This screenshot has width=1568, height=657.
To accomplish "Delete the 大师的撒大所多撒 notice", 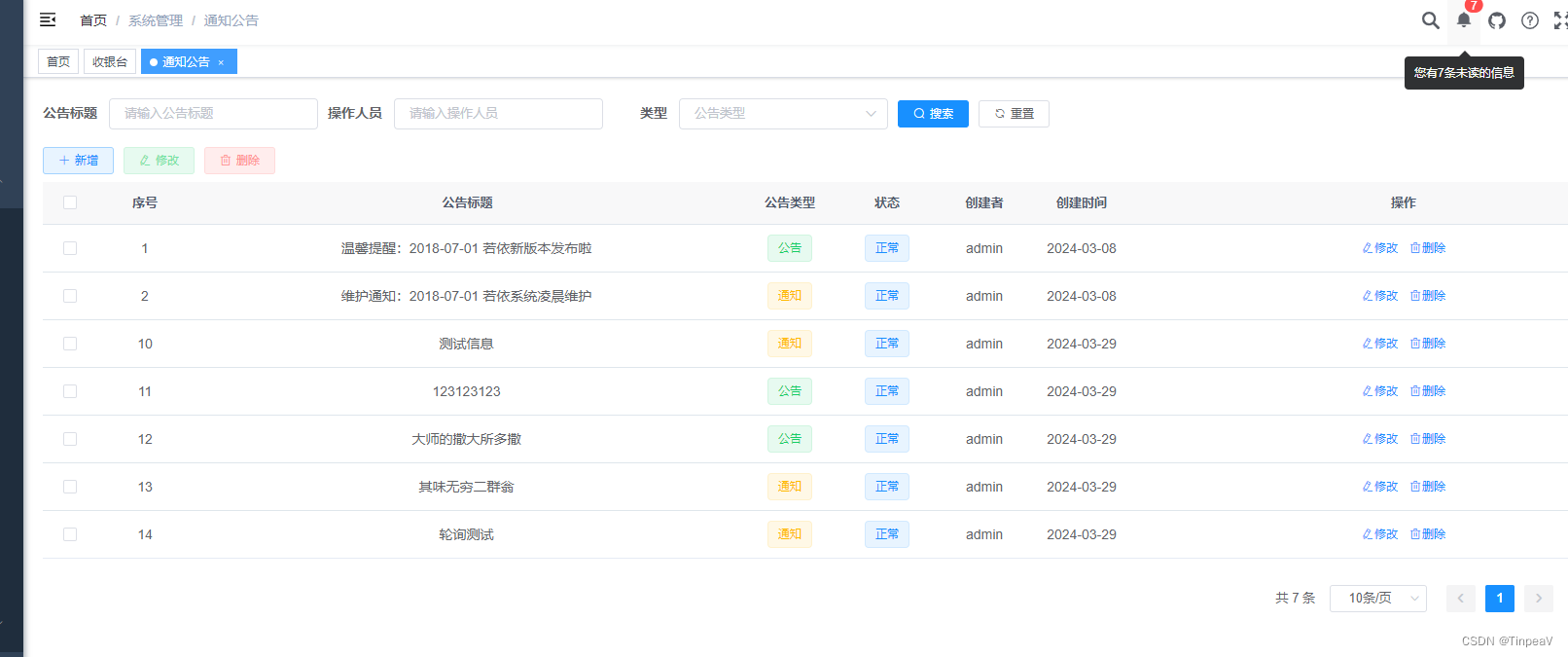I will coord(1428,439).
